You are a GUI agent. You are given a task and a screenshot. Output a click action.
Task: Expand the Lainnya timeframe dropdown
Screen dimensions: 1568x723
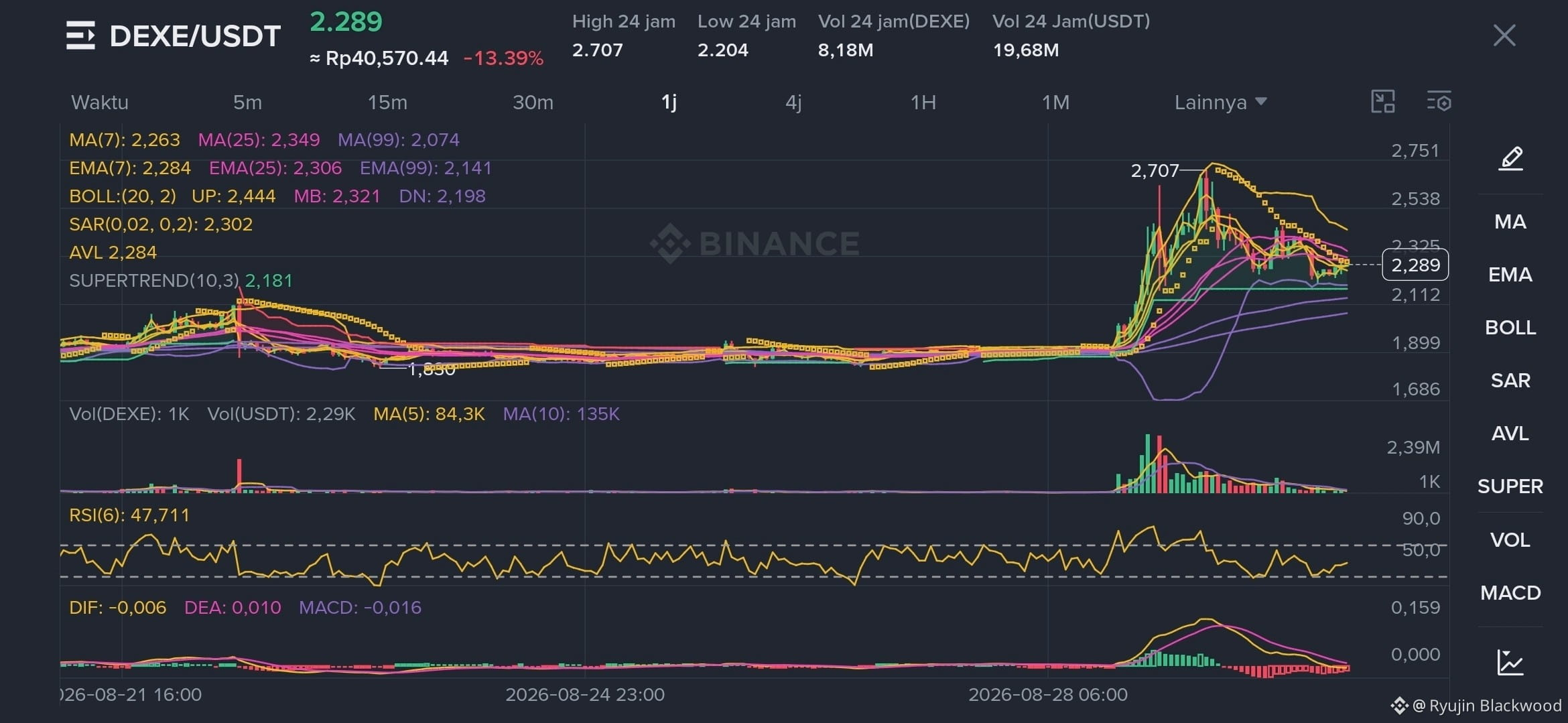(x=1220, y=102)
